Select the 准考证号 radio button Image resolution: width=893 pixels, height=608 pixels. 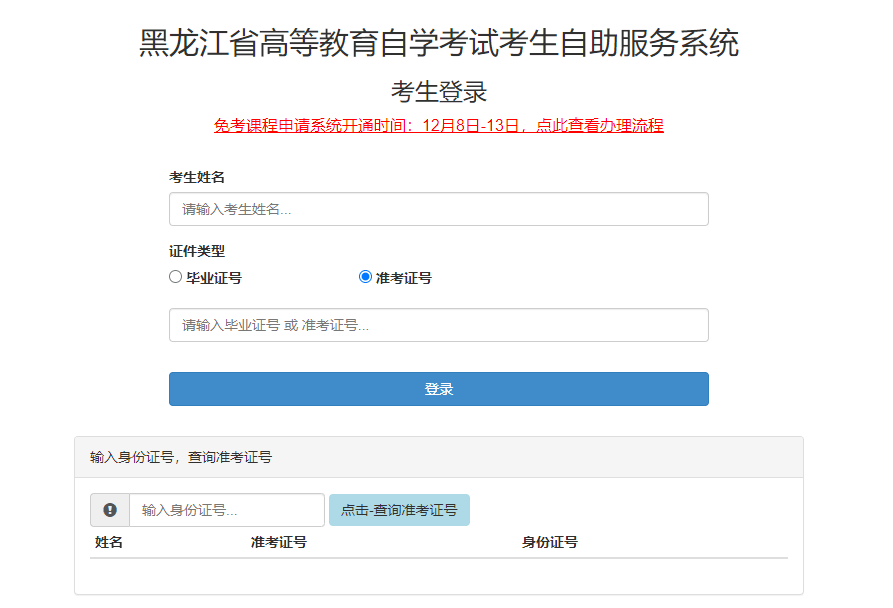pyautogui.click(x=365, y=277)
